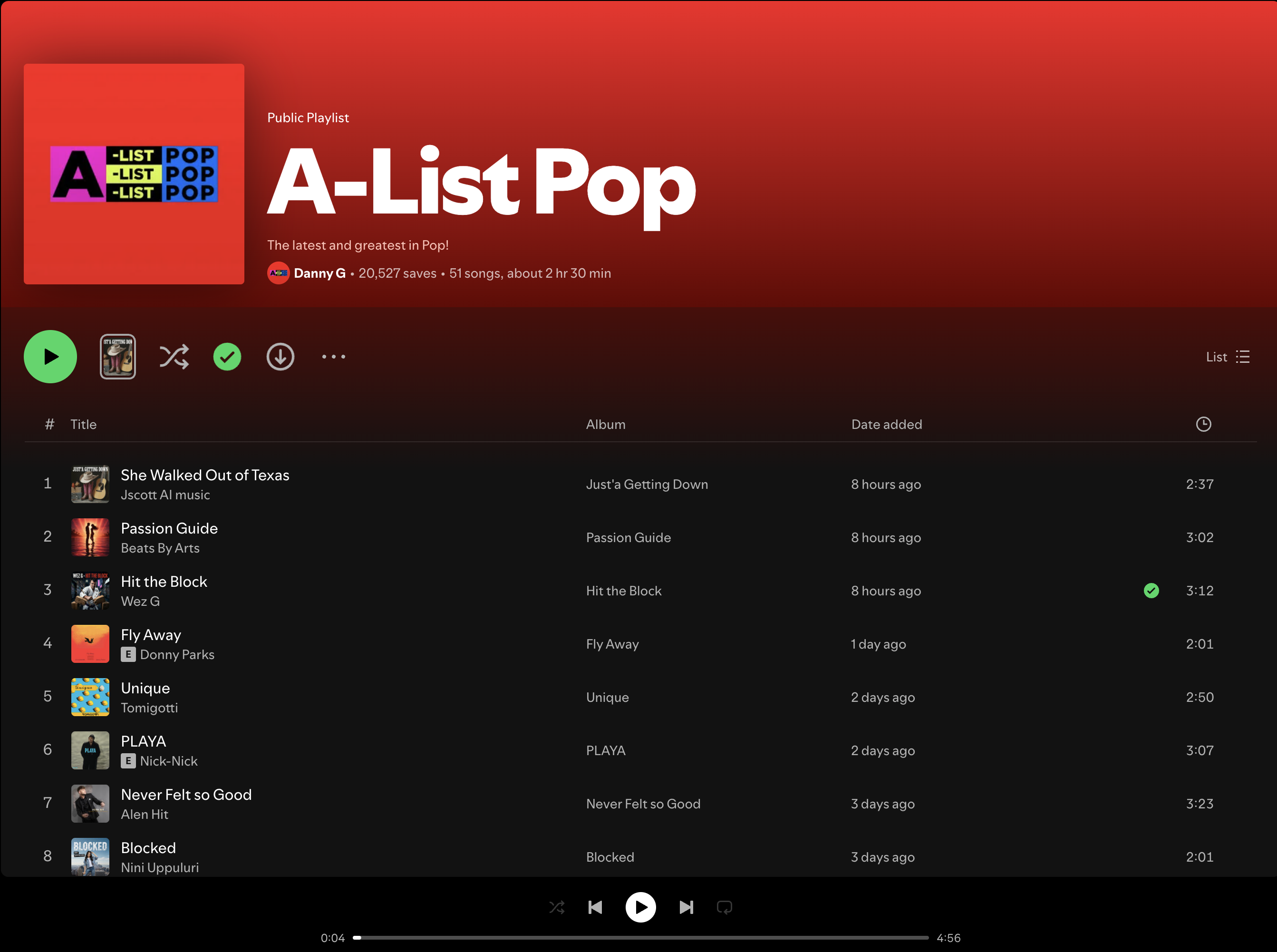Open artist Alen Hit

point(145,814)
